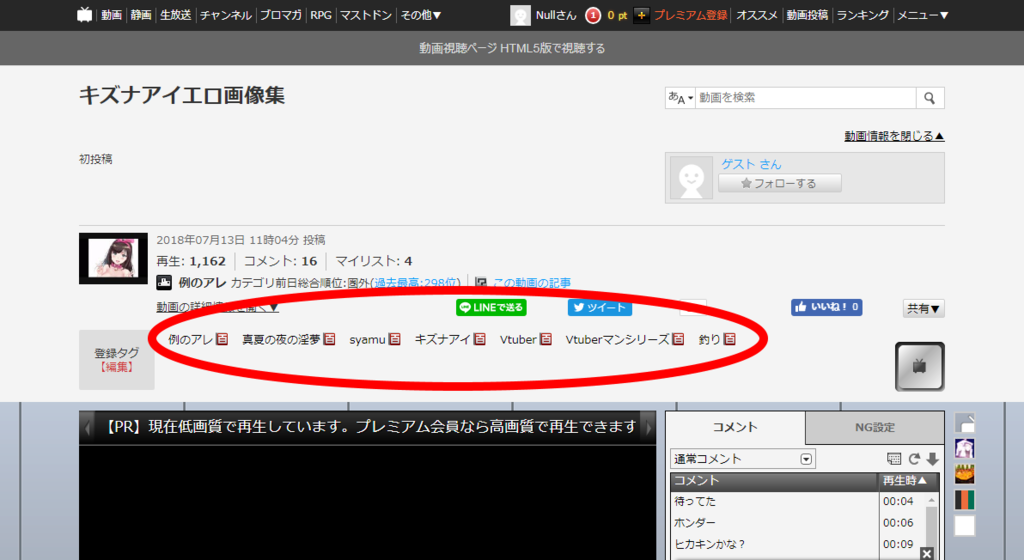Open the 例のアレ tag

(190, 339)
